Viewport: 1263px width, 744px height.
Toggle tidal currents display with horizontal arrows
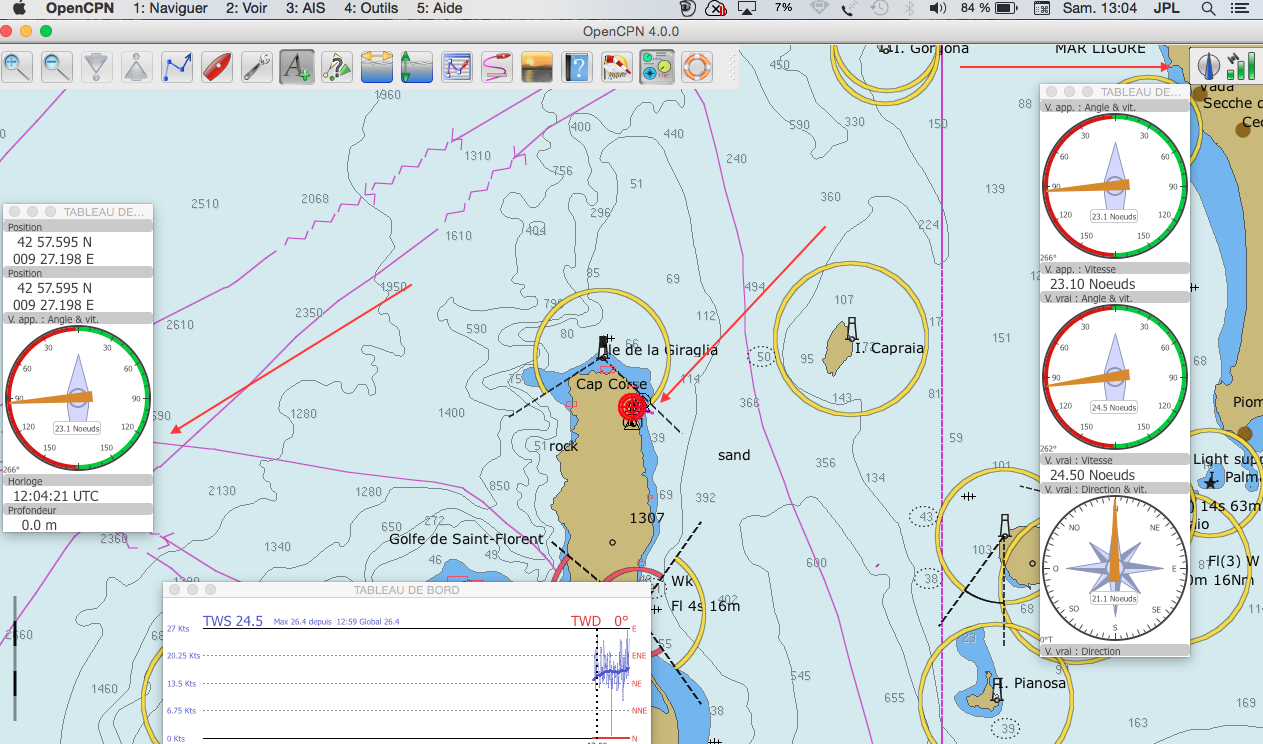(x=377, y=67)
